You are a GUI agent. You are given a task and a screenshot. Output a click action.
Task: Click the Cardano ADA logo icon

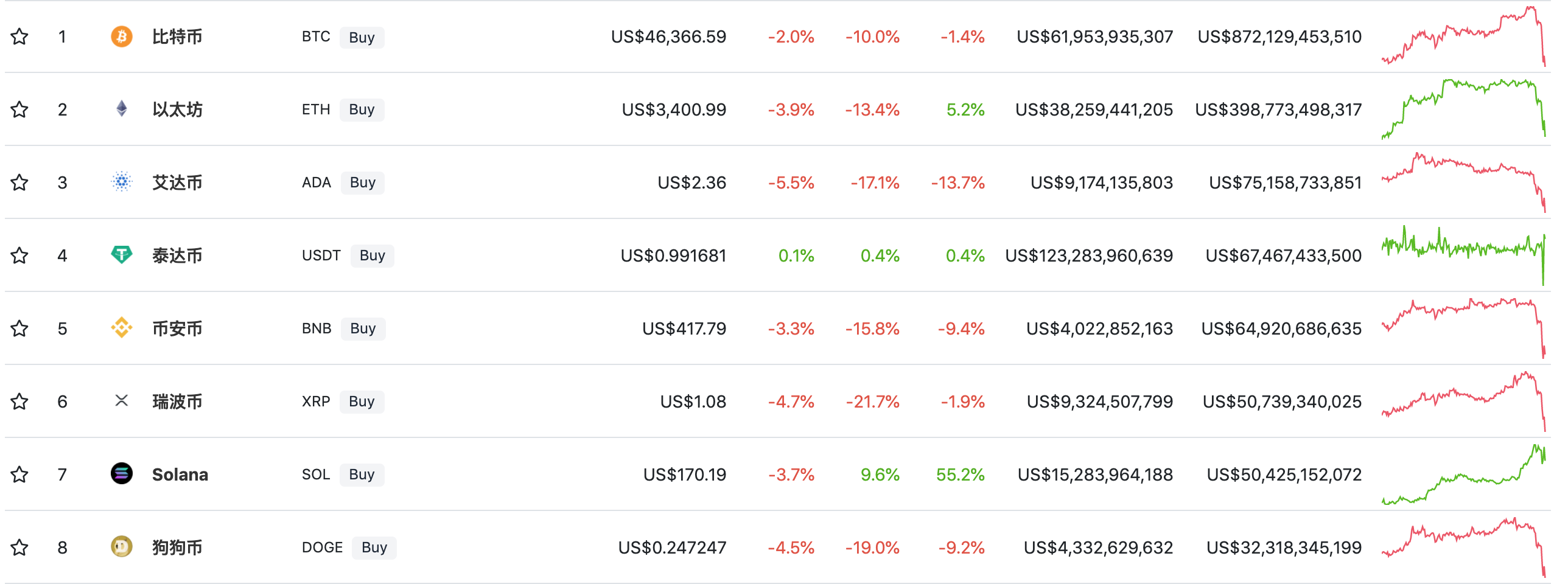[x=122, y=182]
